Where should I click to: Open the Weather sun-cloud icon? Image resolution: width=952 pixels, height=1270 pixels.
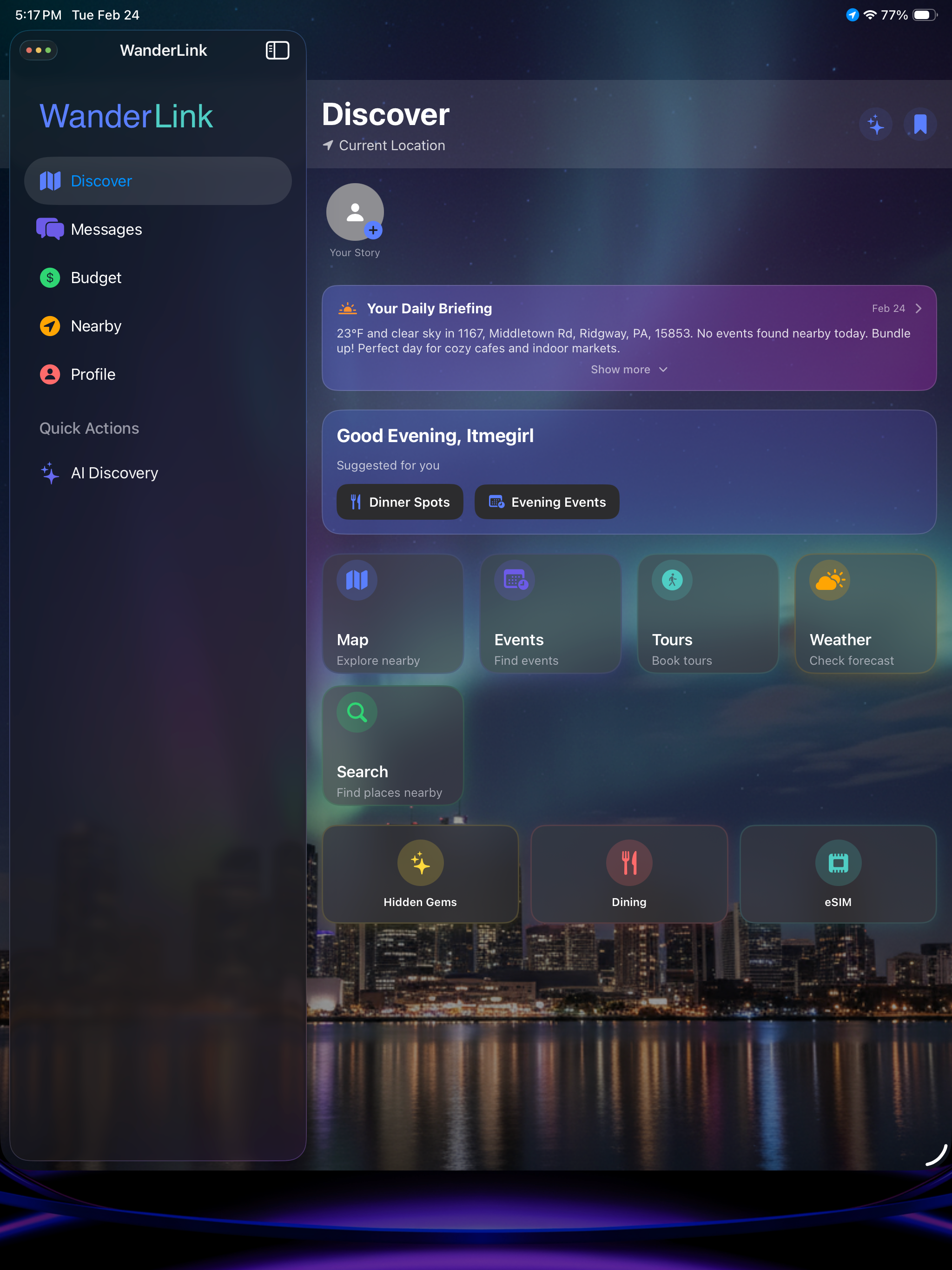click(830, 580)
